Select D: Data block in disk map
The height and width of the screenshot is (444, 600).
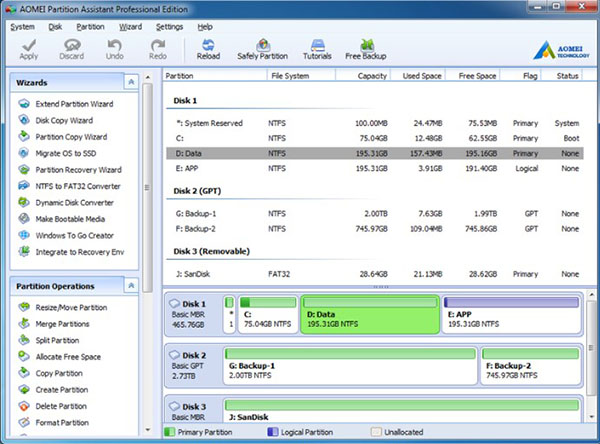coord(370,314)
